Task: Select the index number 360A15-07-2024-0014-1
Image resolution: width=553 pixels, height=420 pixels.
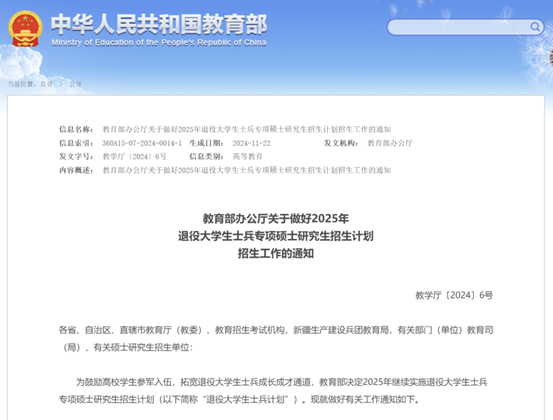Action: point(142,143)
